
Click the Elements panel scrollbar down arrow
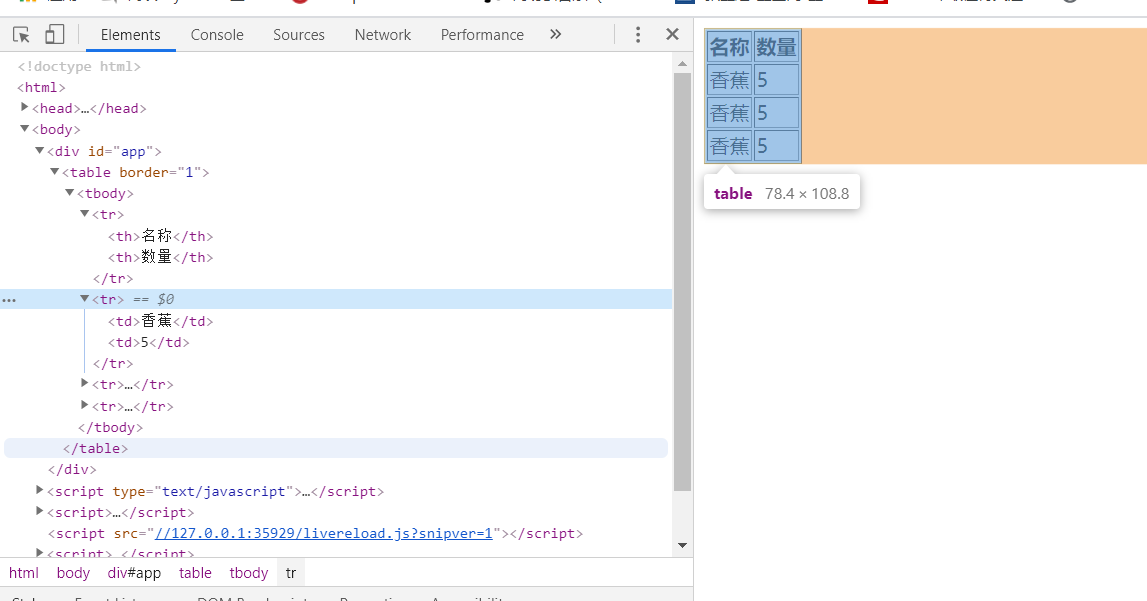(682, 545)
